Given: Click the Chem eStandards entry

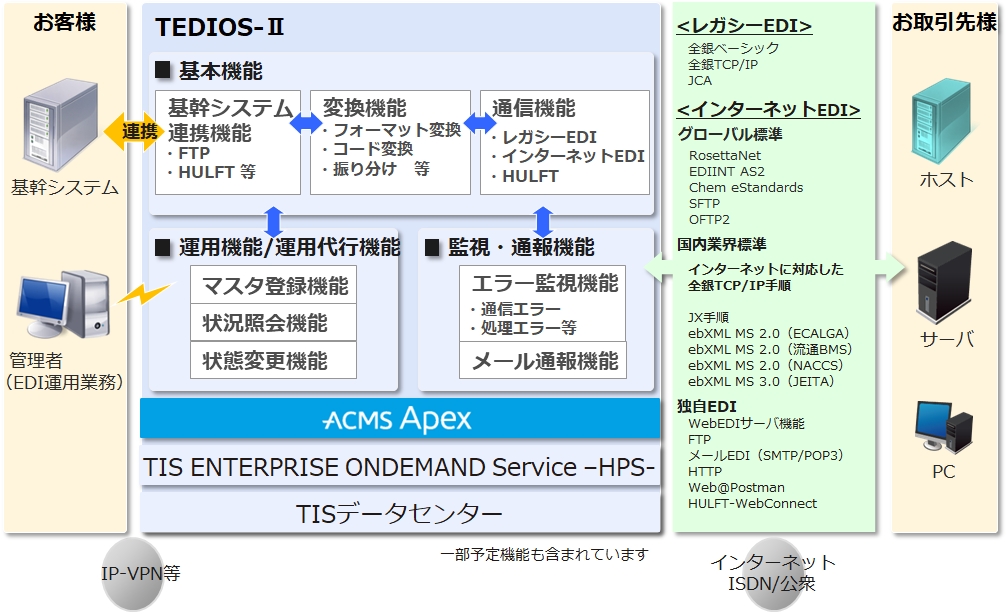Looking at the screenshot, I should coord(746,188).
